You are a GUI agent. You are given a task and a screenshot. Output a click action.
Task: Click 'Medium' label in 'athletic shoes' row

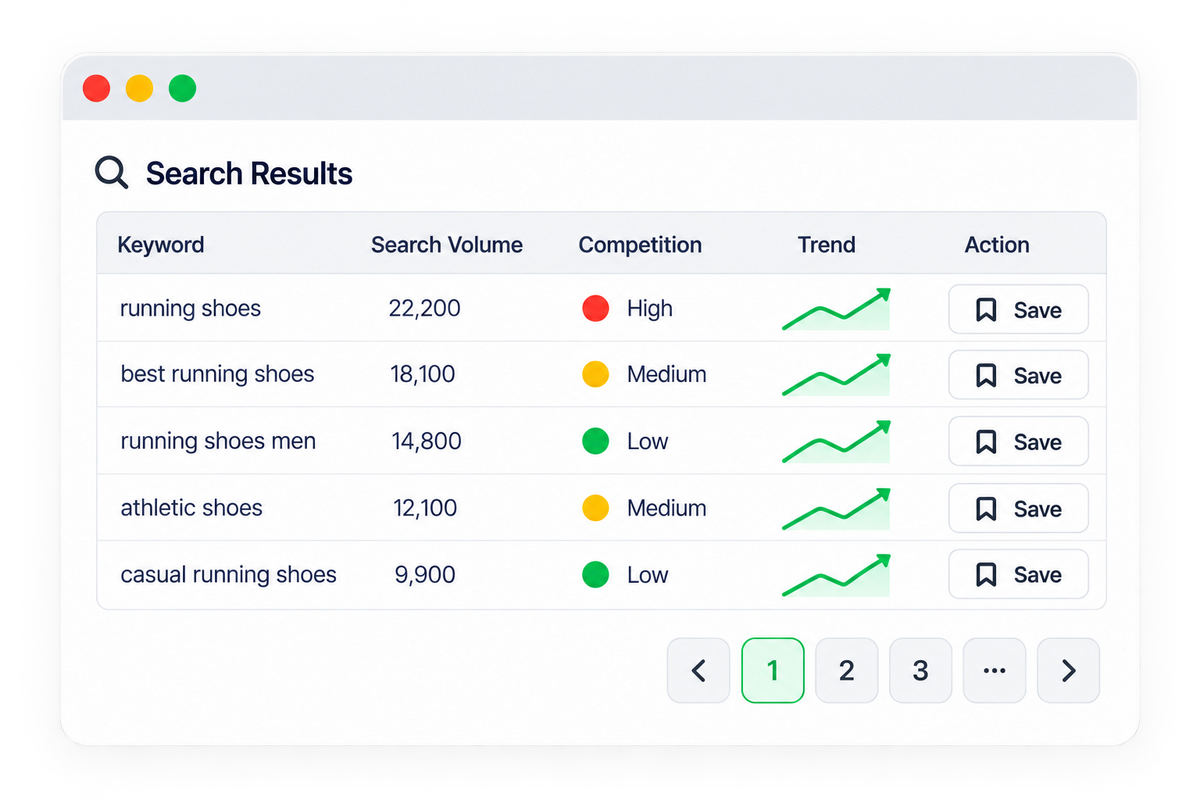pyautogui.click(x=667, y=508)
